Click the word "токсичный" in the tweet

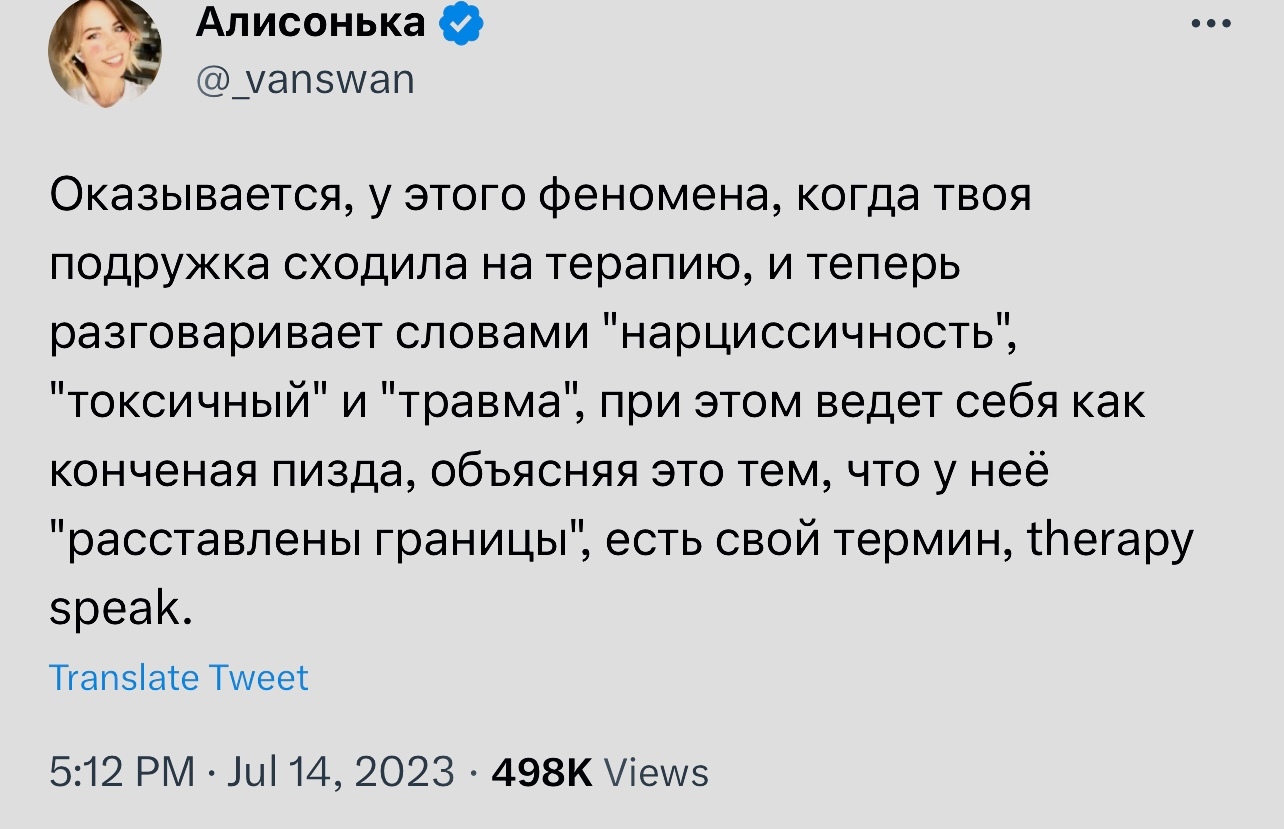pyautogui.click(x=186, y=402)
